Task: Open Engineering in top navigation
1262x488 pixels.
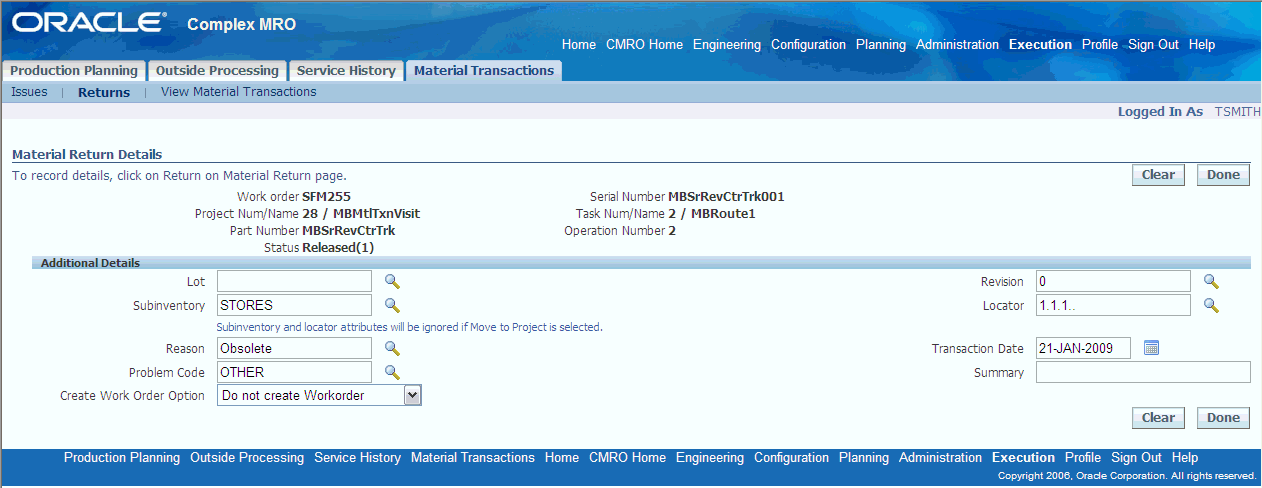Action: [x=727, y=45]
